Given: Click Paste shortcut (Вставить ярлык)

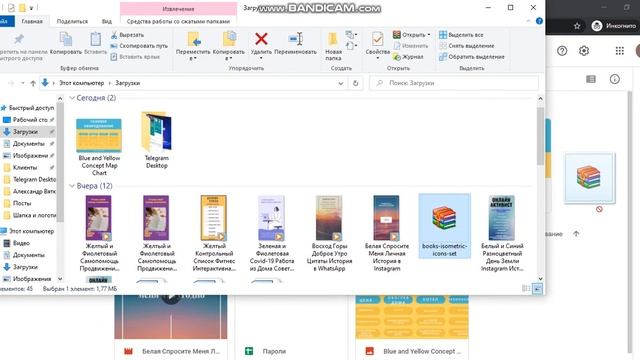Looking at the screenshot, I should click(135, 57).
